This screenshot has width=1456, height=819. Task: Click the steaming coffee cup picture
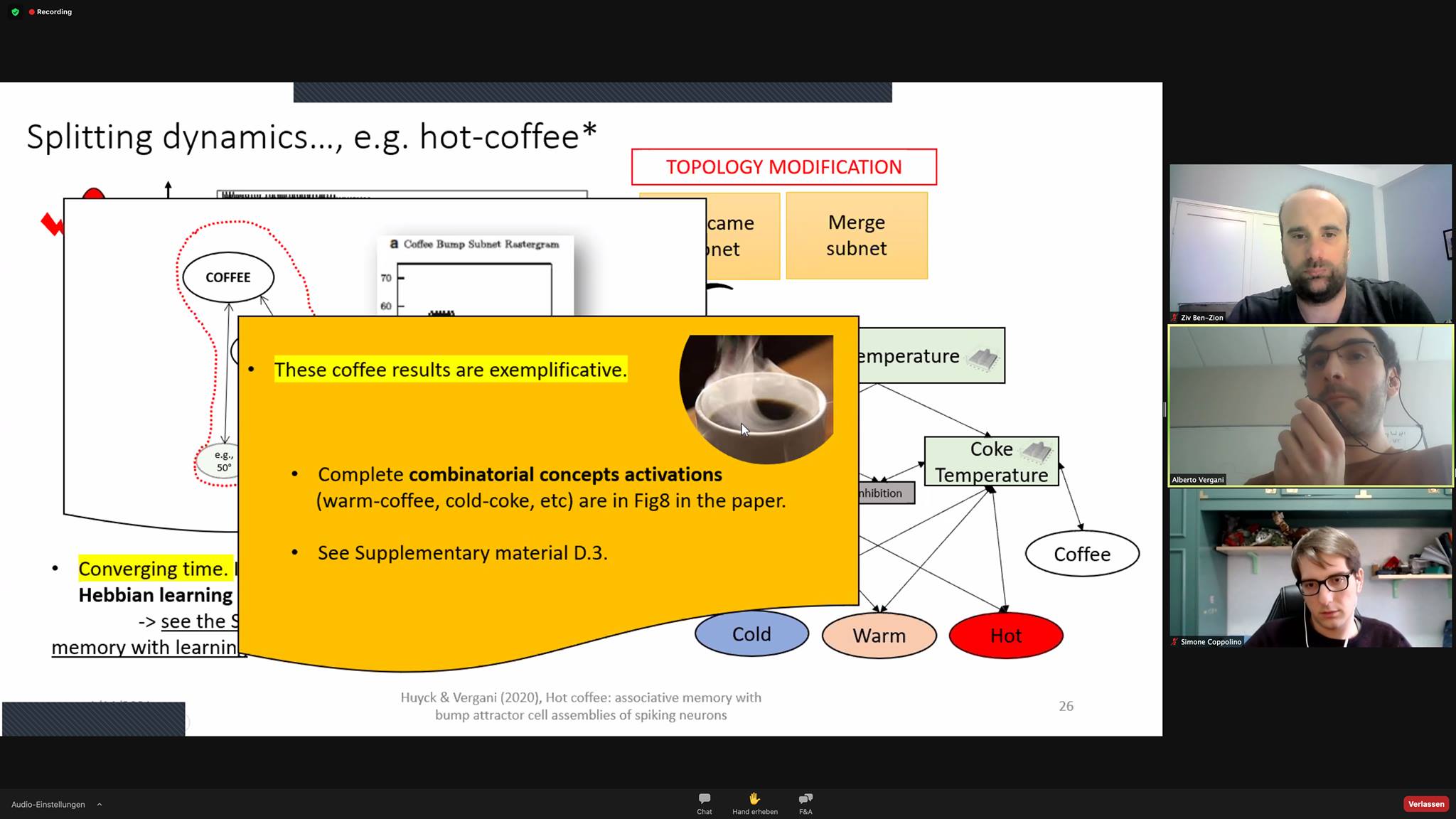pyautogui.click(x=756, y=399)
